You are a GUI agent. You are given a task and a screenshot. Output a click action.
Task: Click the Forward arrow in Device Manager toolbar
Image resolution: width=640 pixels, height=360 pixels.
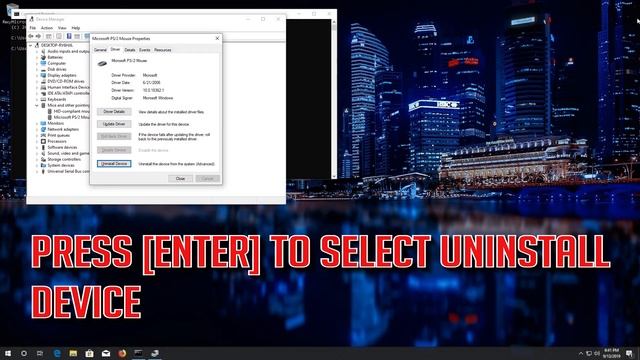pyautogui.click(x=38, y=36)
